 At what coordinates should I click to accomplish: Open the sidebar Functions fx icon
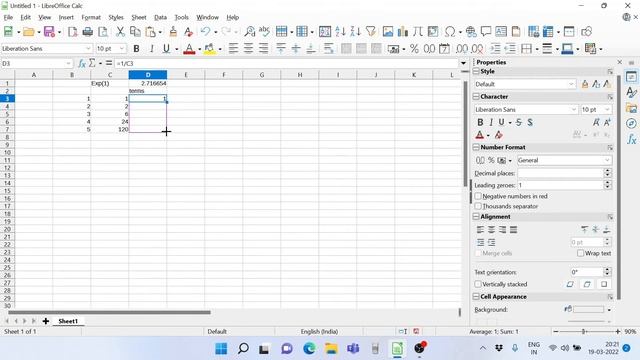coord(631,139)
